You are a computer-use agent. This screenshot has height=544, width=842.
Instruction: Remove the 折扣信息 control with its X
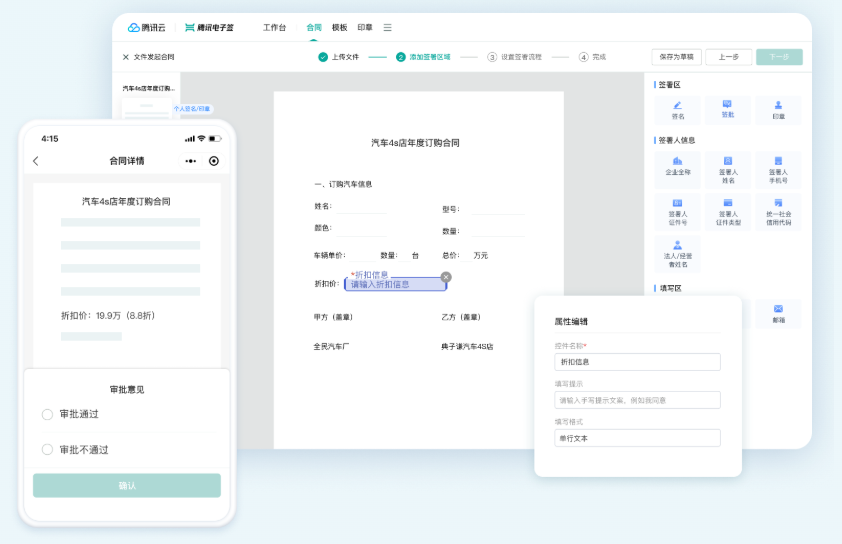point(446,277)
